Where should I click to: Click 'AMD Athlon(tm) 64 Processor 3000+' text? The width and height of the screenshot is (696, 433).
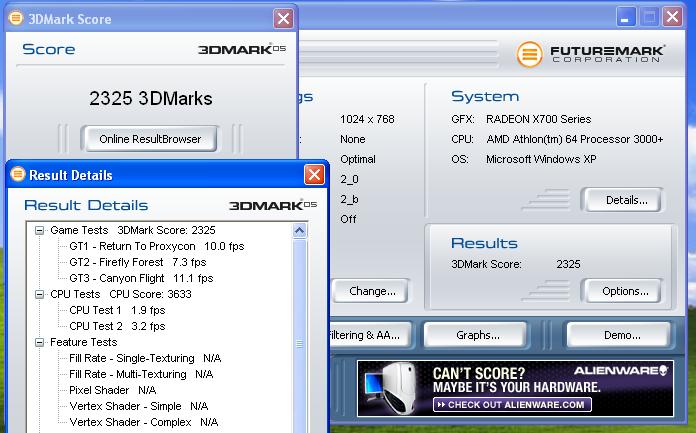click(575, 139)
